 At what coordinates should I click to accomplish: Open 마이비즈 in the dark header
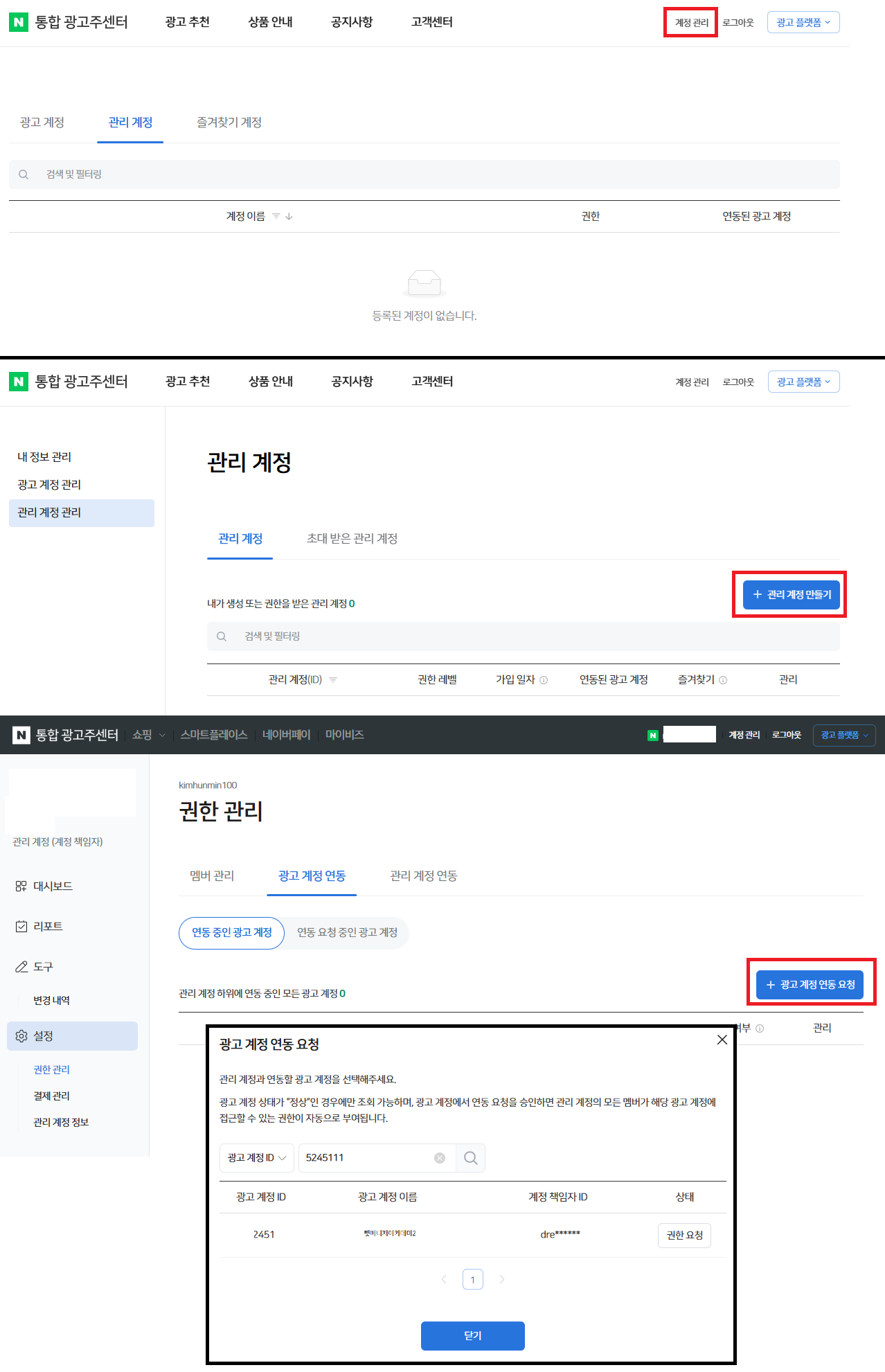[345, 735]
